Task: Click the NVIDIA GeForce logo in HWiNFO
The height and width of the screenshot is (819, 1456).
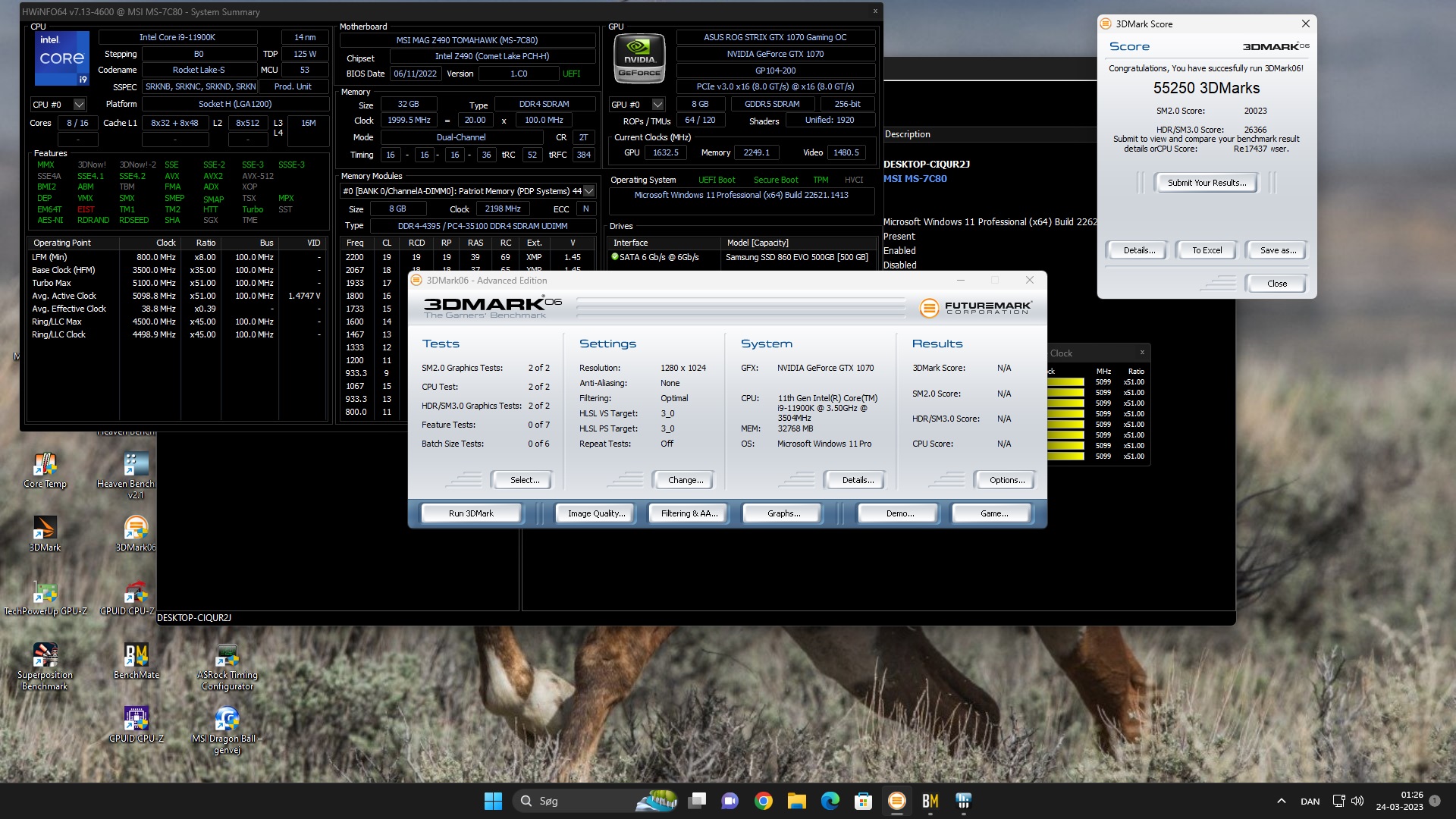Action: coord(639,58)
